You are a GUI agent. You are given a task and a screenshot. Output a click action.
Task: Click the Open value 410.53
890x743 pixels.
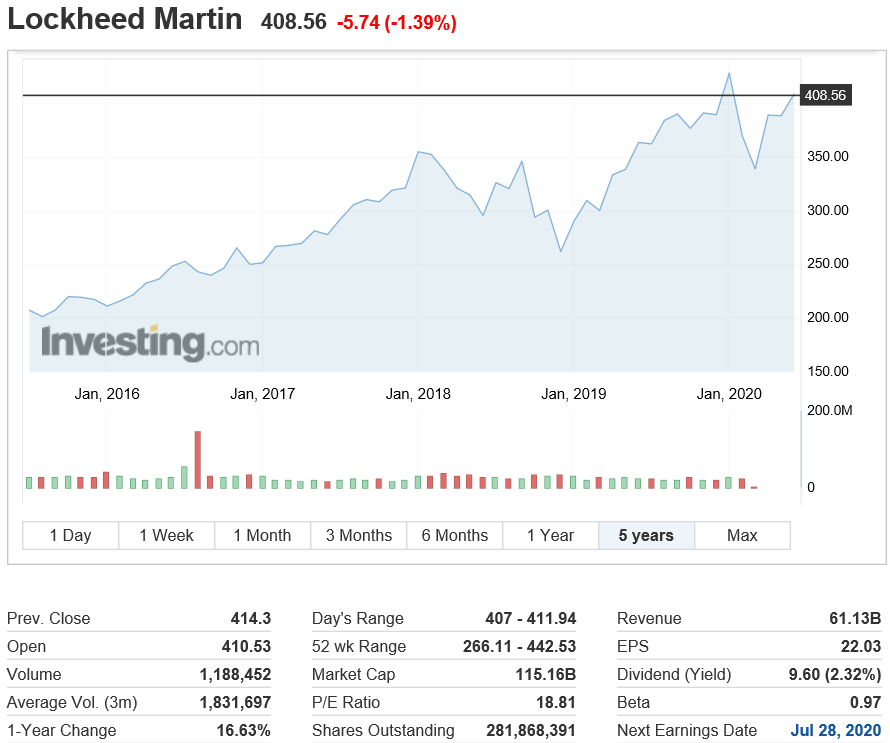tap(246, 646)
